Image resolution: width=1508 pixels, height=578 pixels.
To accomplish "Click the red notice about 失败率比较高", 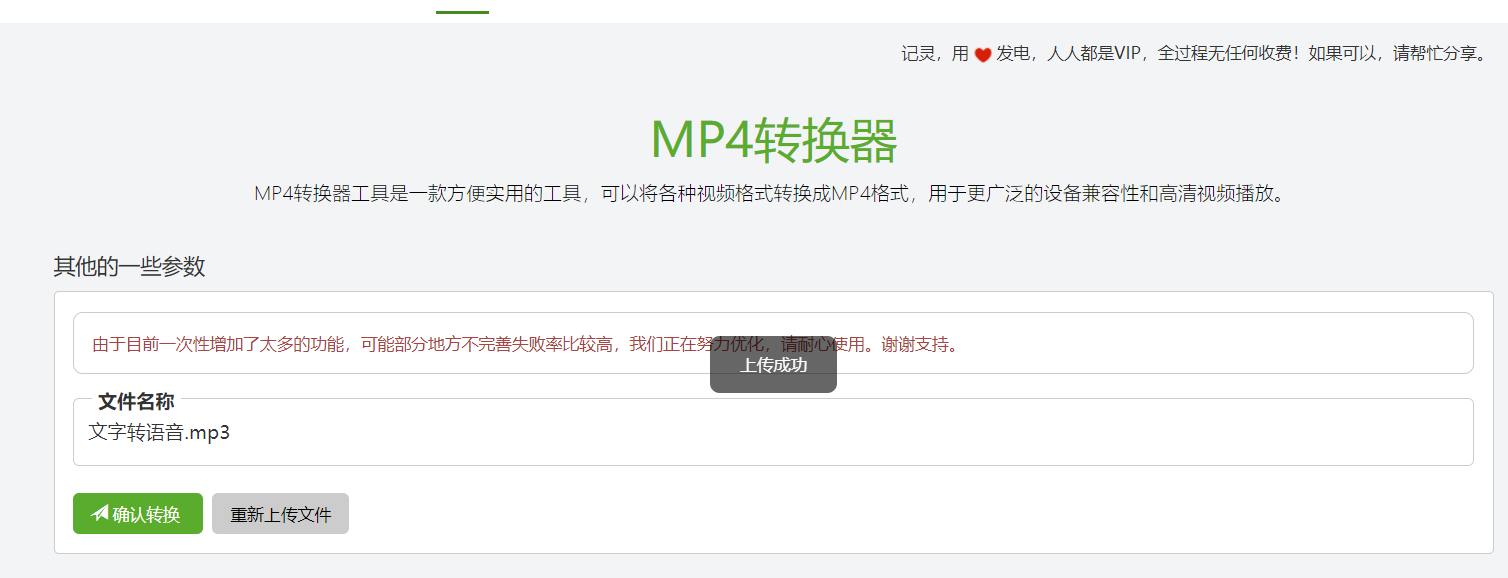I will click(x=527, y=344).
